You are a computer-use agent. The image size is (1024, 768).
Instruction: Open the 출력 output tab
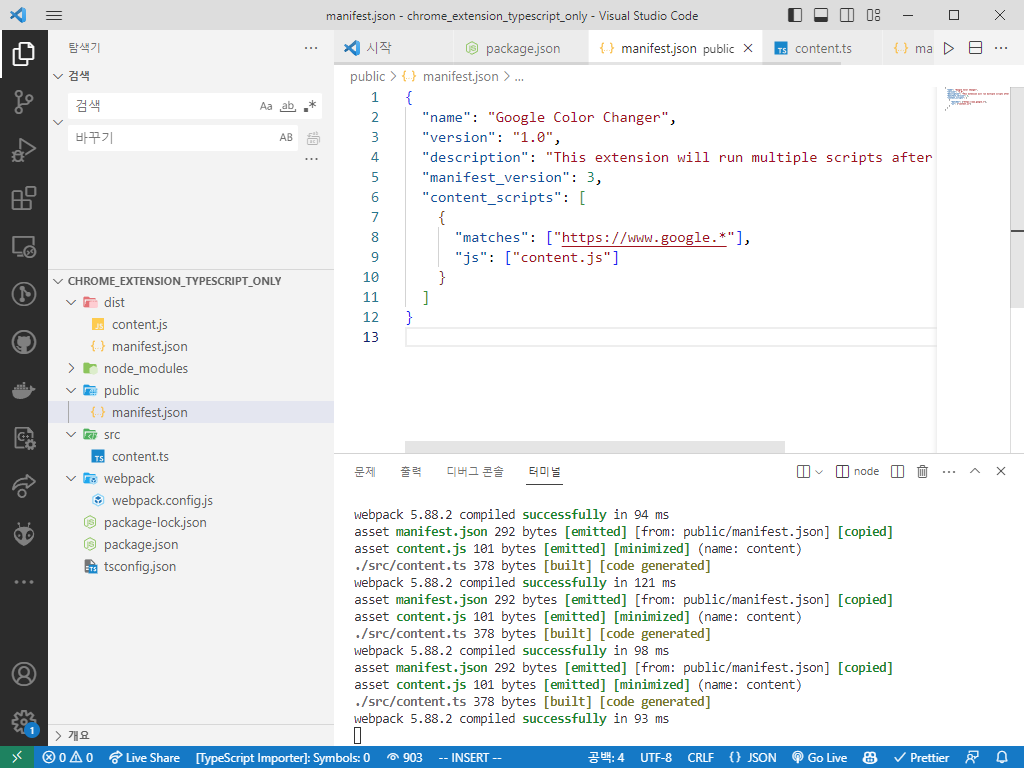coord(411,472)
